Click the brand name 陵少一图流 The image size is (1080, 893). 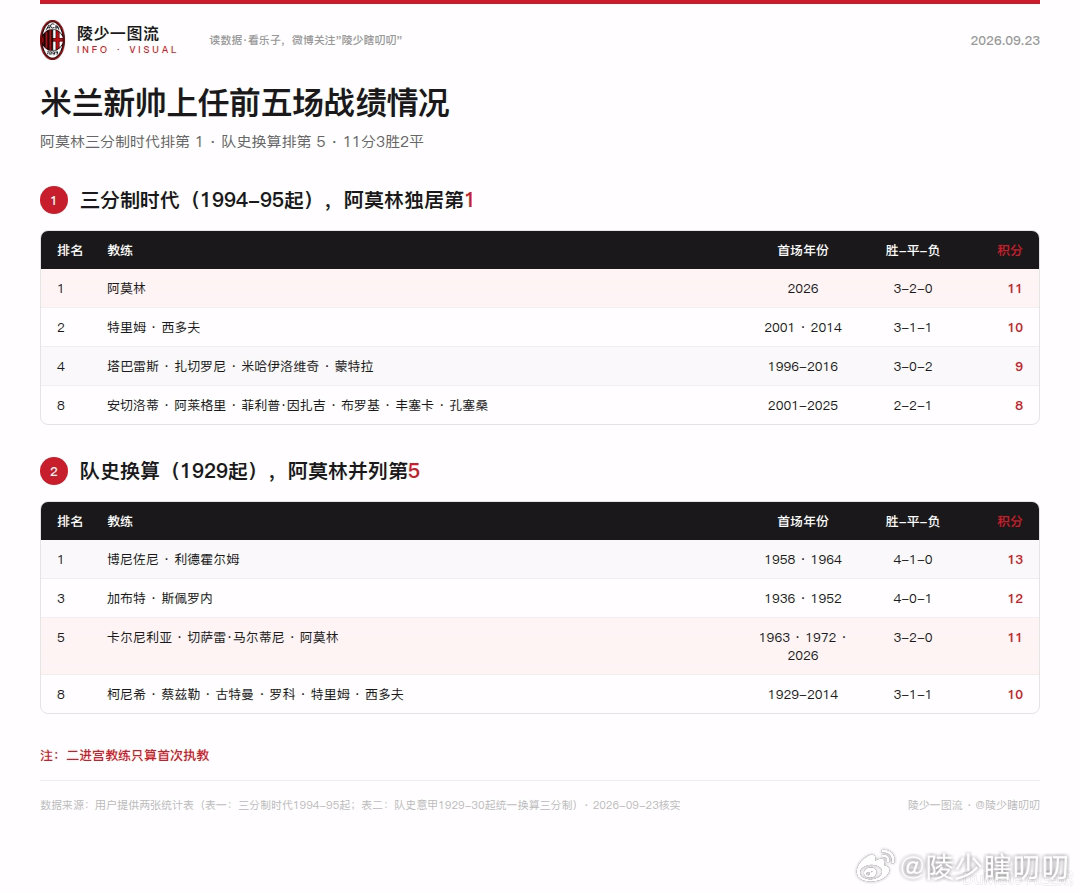click(x=118, y=33)
